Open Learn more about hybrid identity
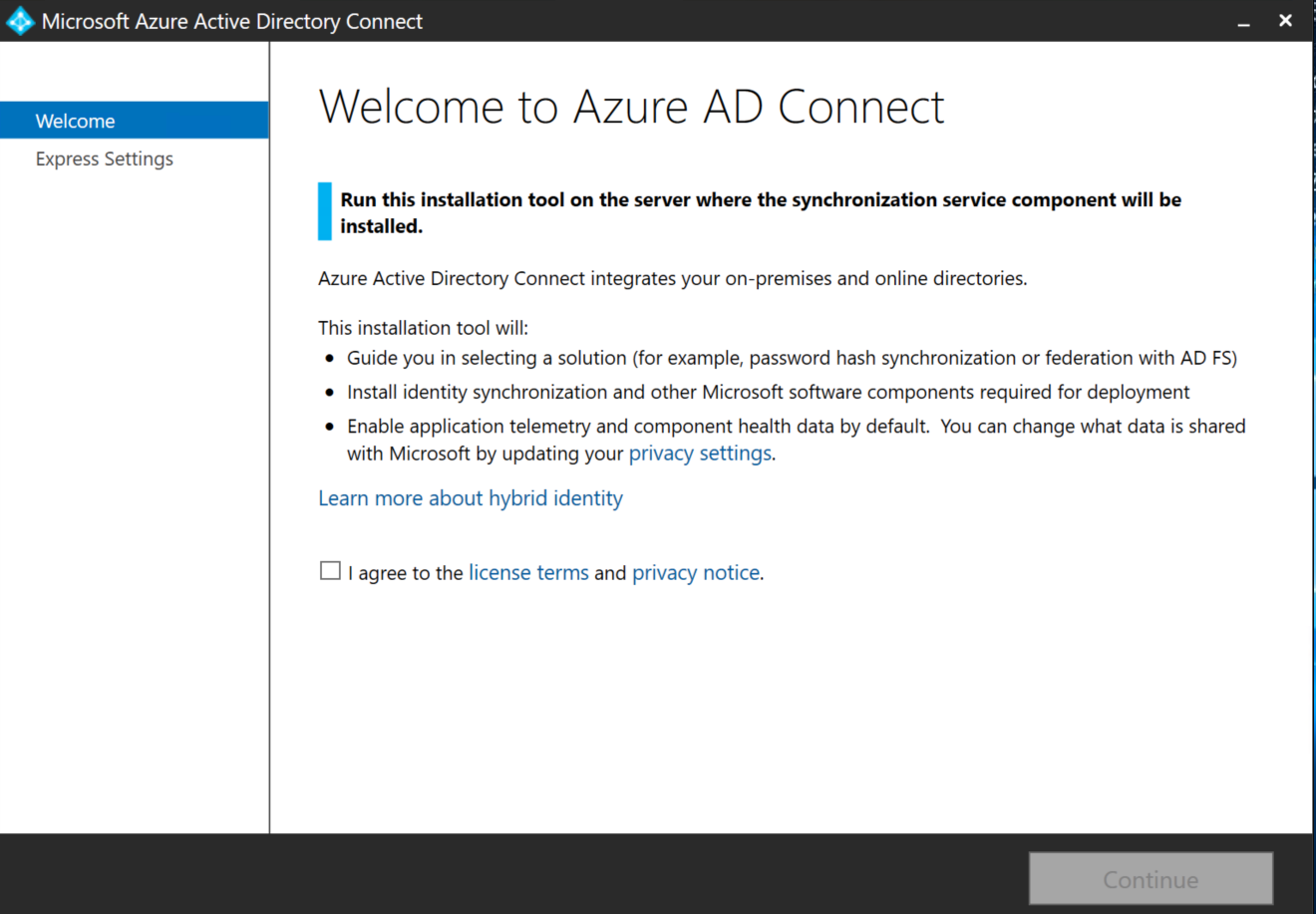This screenshot has width=1316, height=914. click(471, 498)
